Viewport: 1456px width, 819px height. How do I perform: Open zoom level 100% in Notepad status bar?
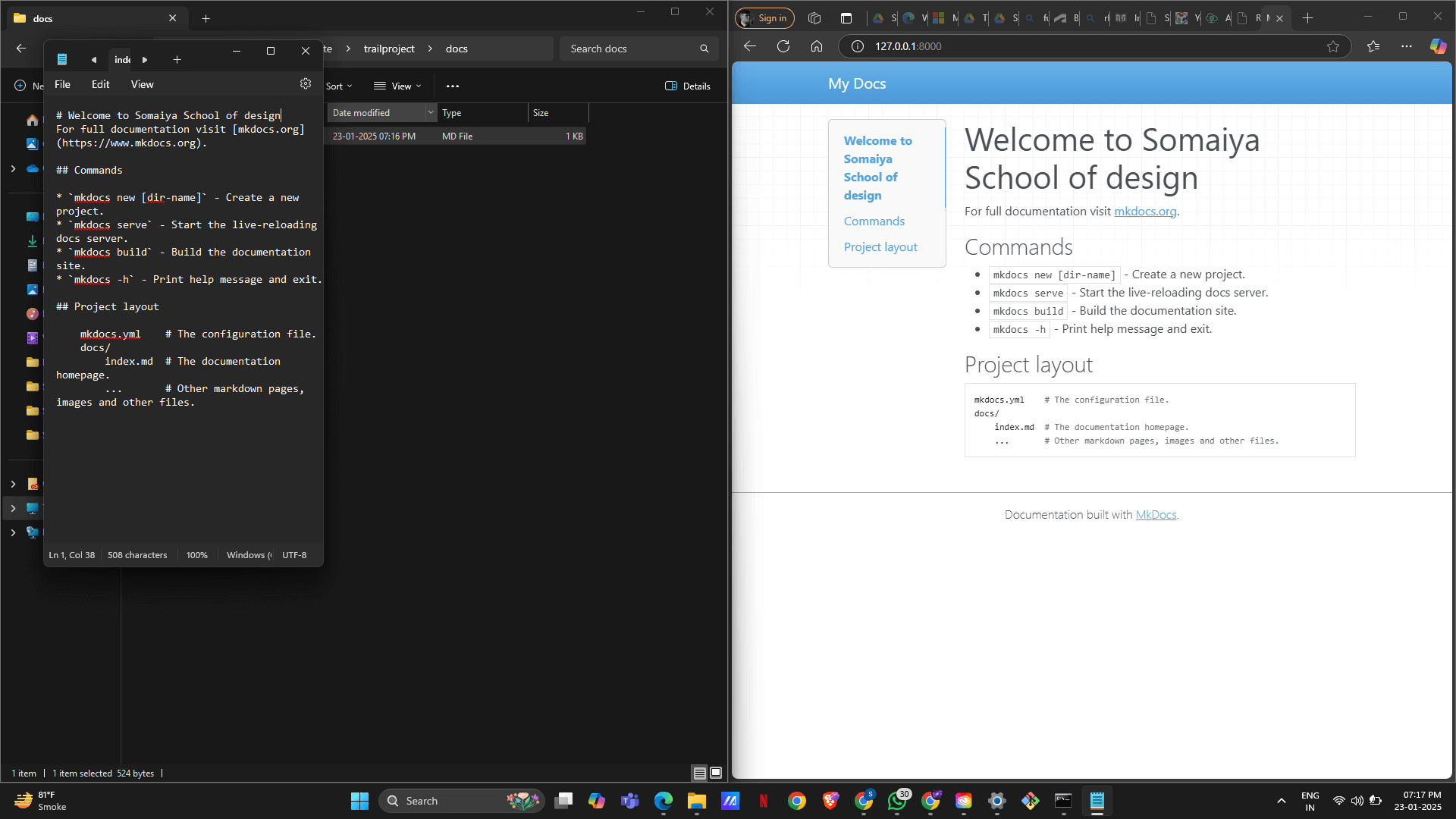click(x=197, y=555)
